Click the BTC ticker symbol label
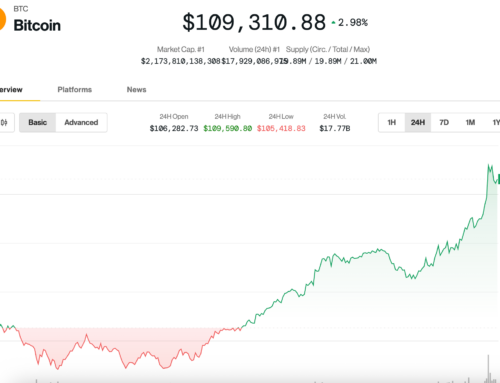This screenshot has width=500, height=383. point(21,9)
